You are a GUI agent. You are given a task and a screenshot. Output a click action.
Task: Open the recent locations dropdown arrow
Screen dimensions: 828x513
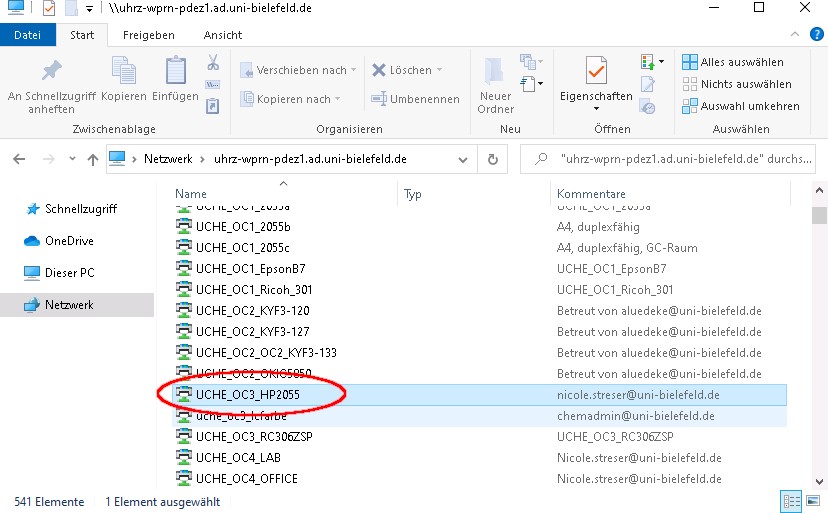(70, 159)
